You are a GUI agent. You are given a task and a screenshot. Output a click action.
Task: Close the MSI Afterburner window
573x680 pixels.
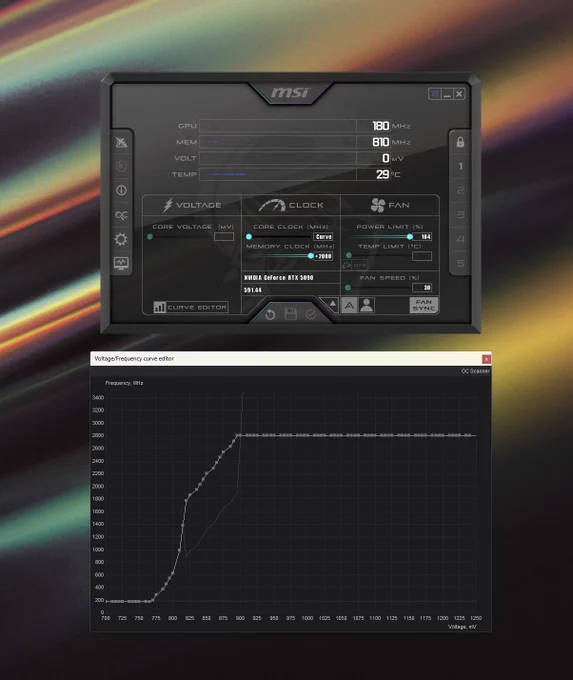click(x=459, y=94)
